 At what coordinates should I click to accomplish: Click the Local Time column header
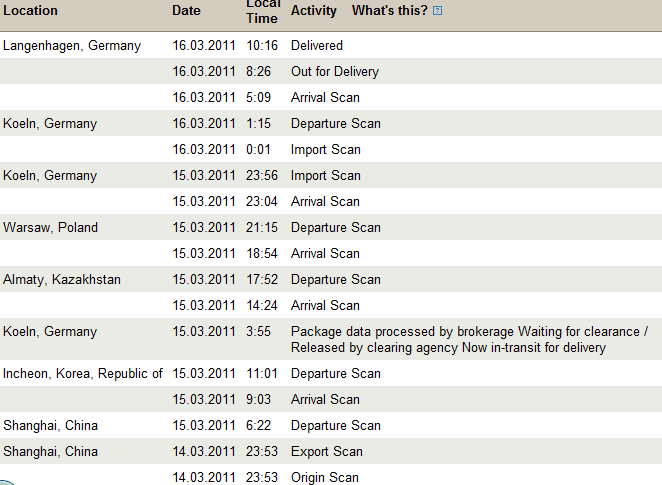pos(263,11)
